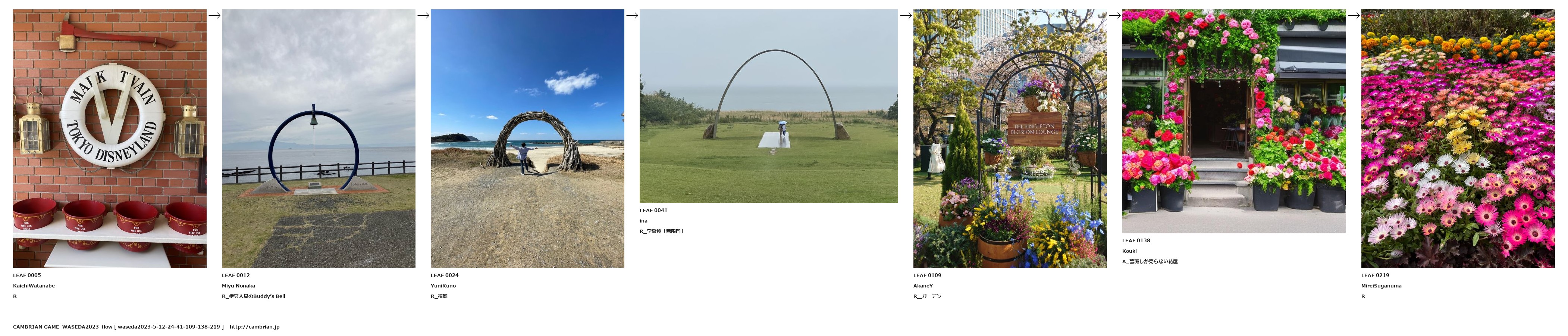The width and height of the screenshot is (1568, 336).
Task: Click the LEAF 0024 label
Action: click(x=444, y=275)
